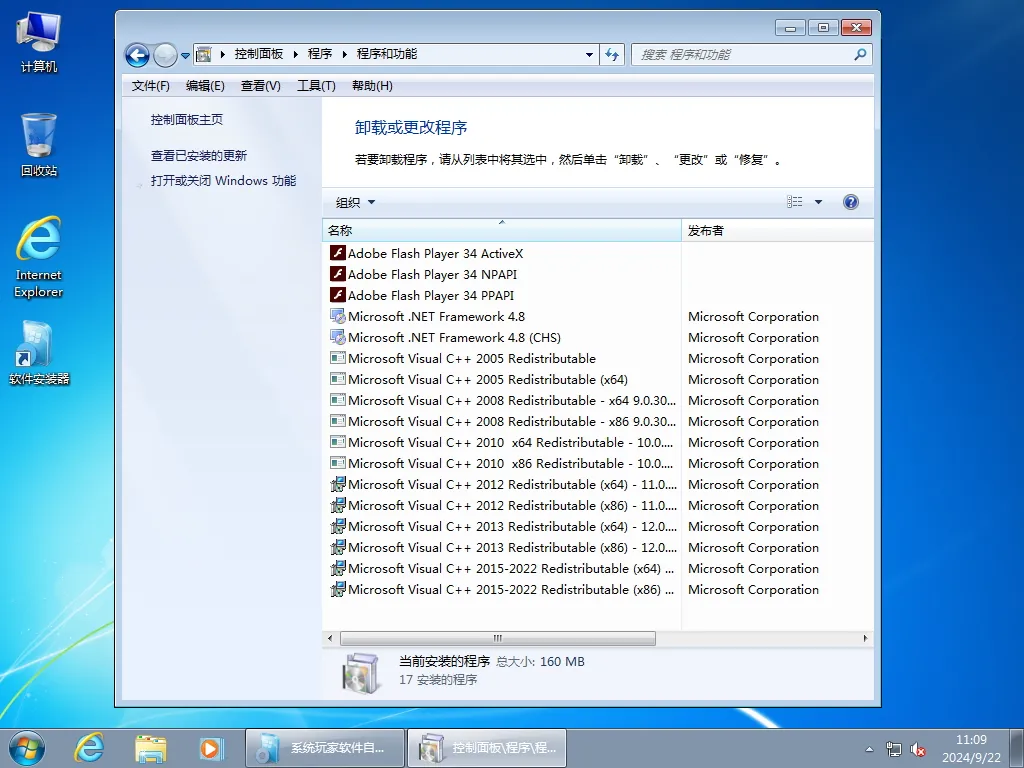Open 打开或关闭 Windows 功能
The image size is (1024, 768).
click(x=222, y=180)
